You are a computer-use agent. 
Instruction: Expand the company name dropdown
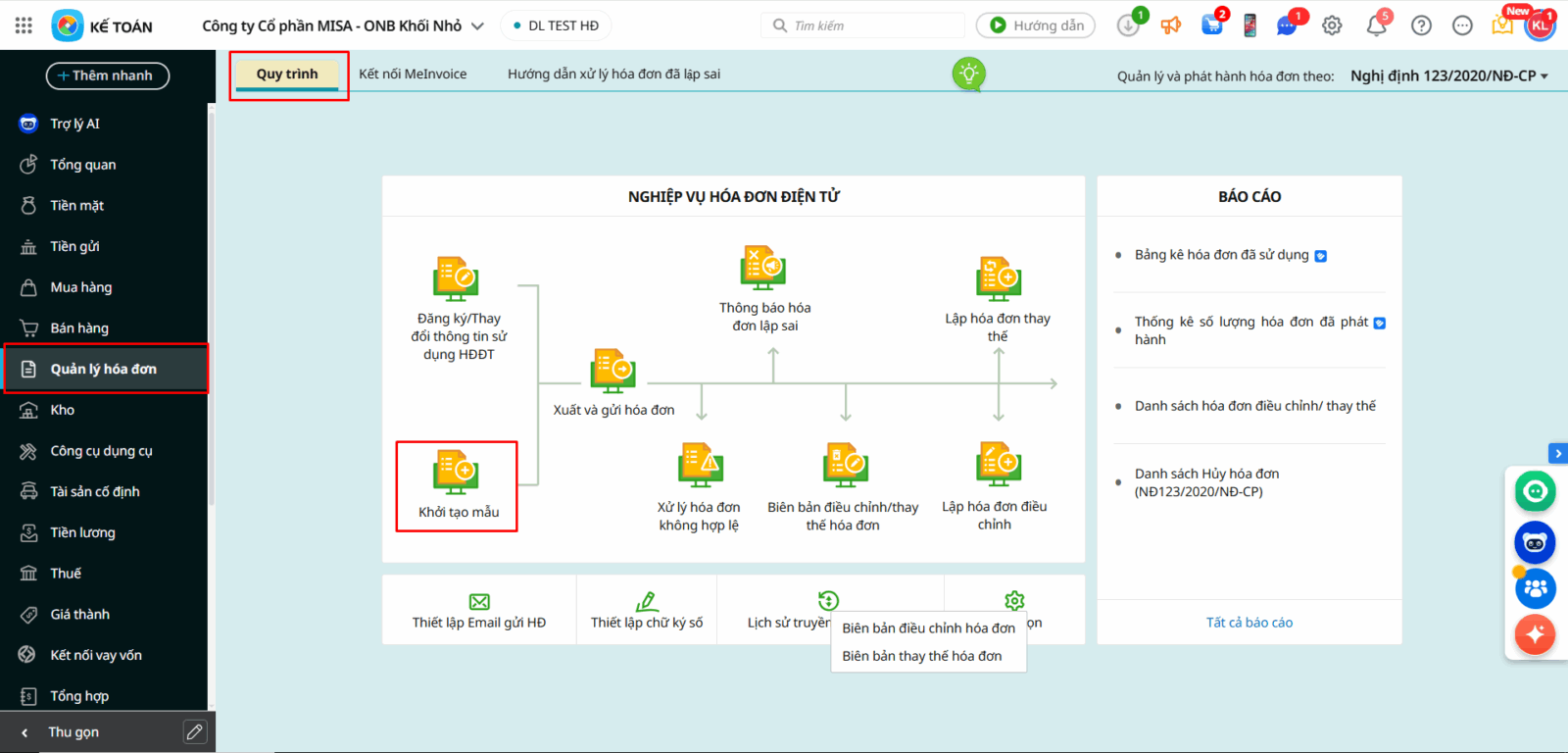[x=477, y=26]
